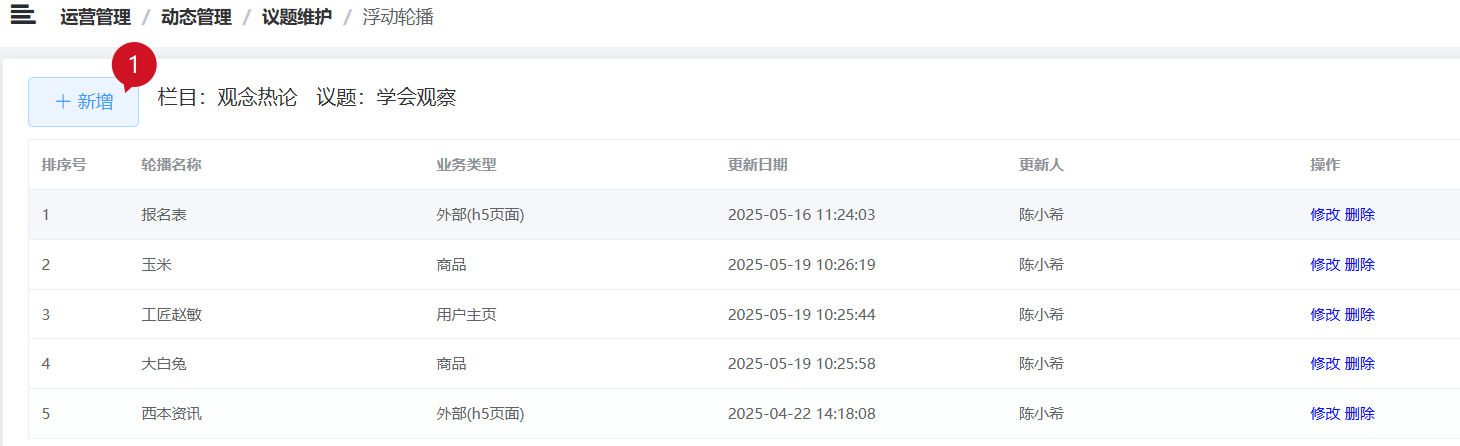
Task: Edit the 玉米 carousel row
Action: [1325, 264]
